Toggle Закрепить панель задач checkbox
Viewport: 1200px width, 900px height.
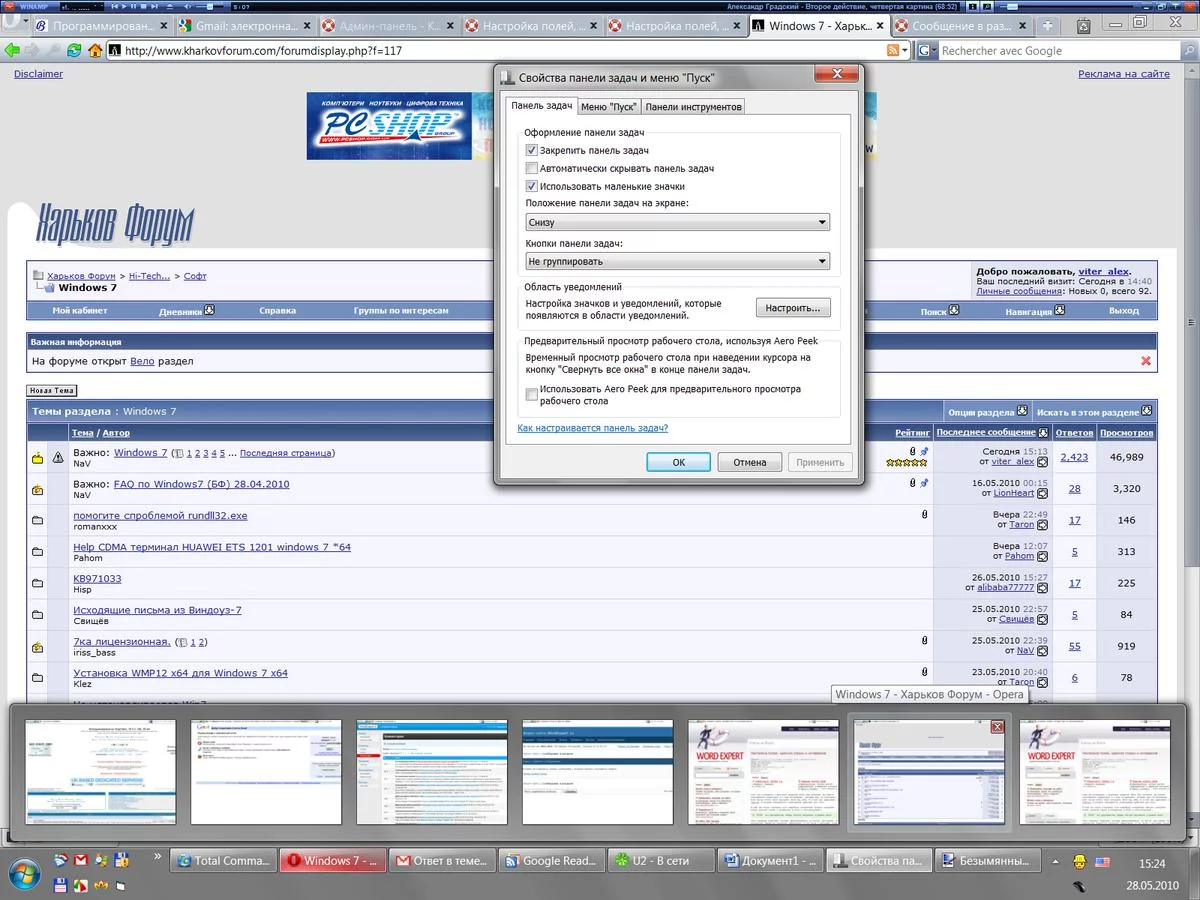click(x=532, y=150)
